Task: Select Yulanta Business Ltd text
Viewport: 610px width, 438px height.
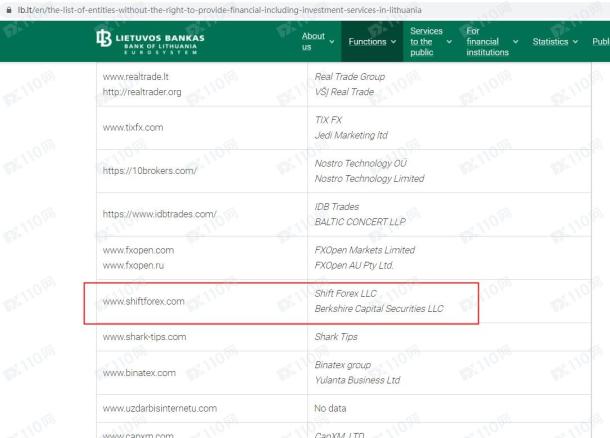Action: point(357,380)
